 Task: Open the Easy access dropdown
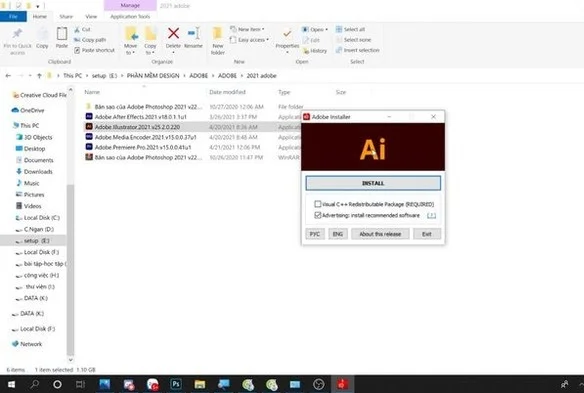point(249,39)
